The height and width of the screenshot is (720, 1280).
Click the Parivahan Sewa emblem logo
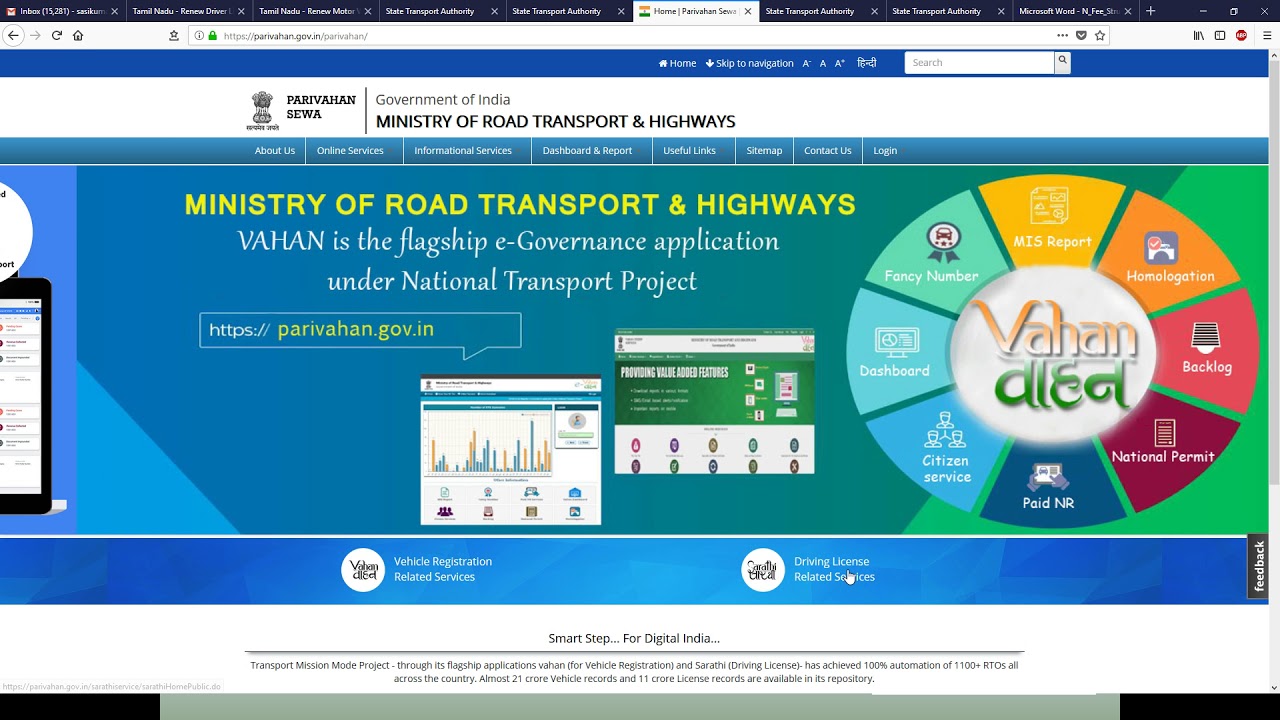(262, 110)
